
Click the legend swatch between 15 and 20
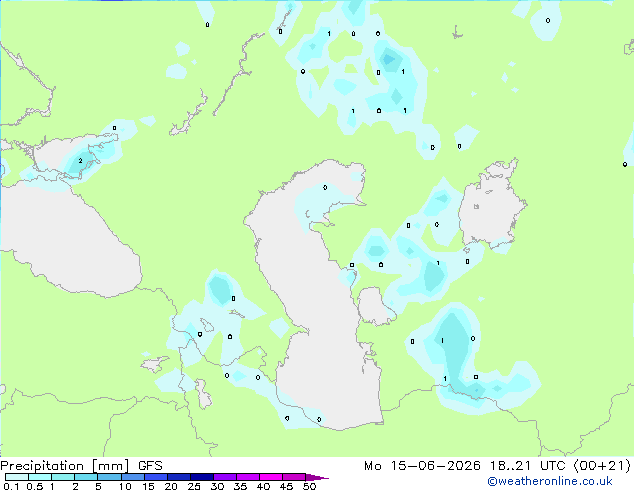[x=156, y=477]
